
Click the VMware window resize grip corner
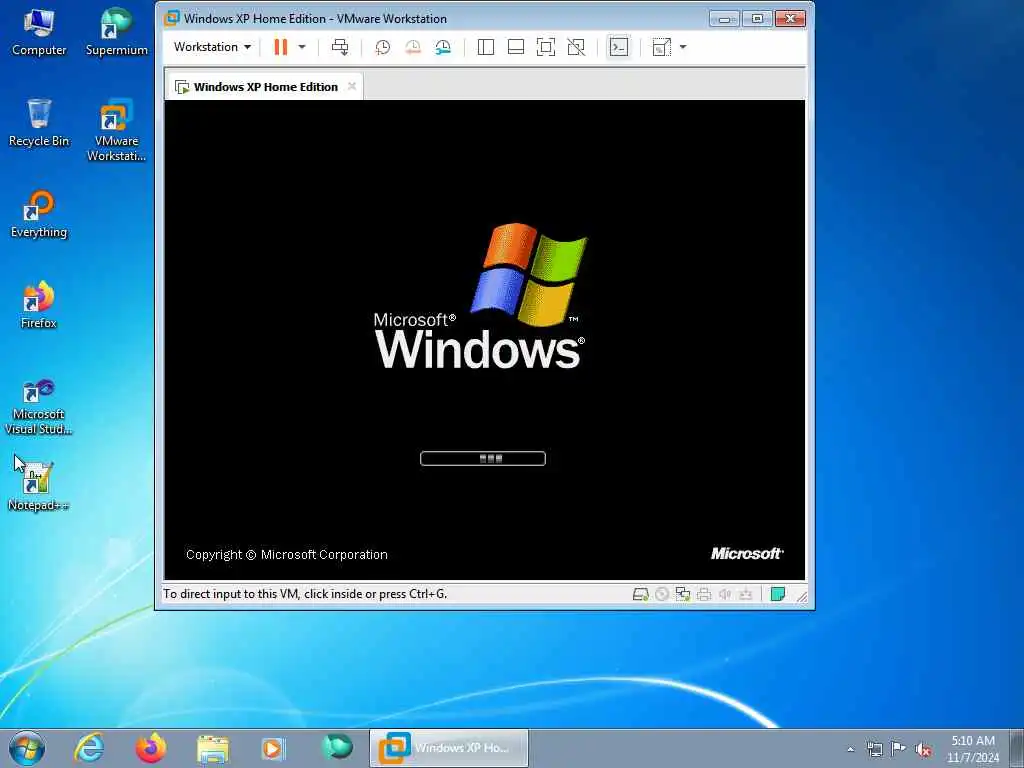(x=802, y=596)
